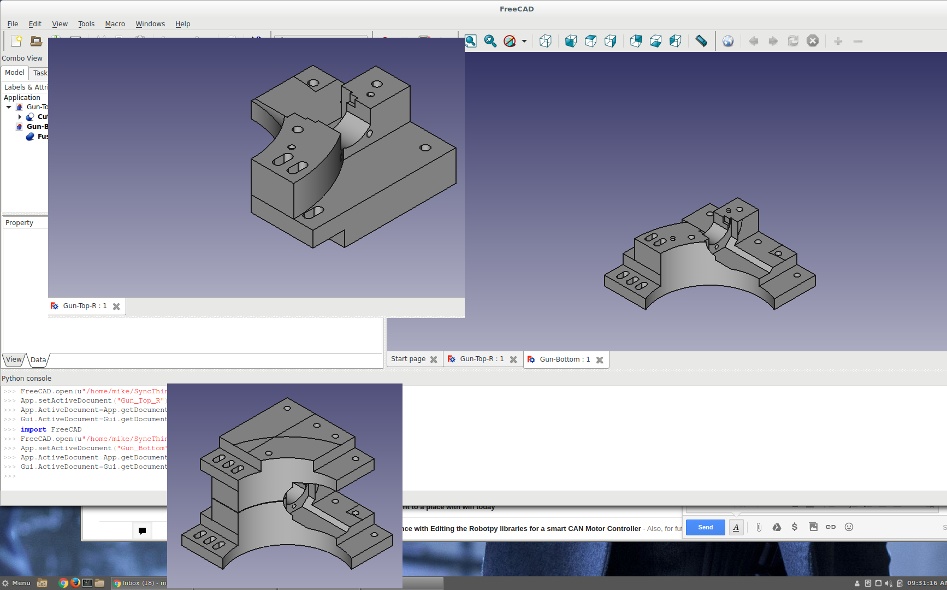
Task: Select the Model tab in Combo View
Action: [14, 72]
